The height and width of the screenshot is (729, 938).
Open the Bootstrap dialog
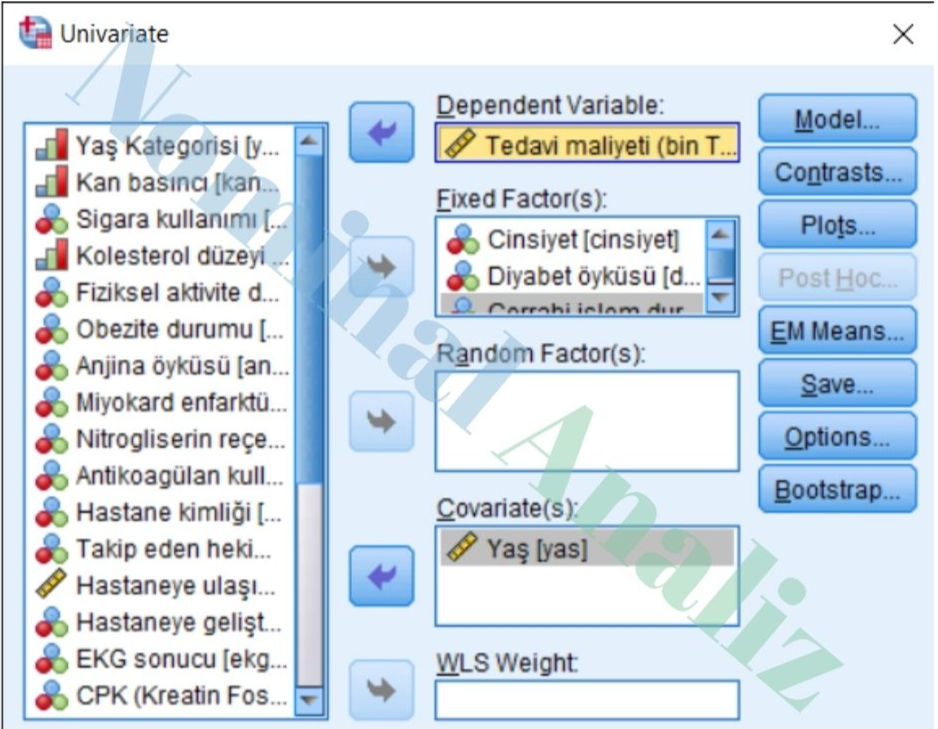coord(838,489)
